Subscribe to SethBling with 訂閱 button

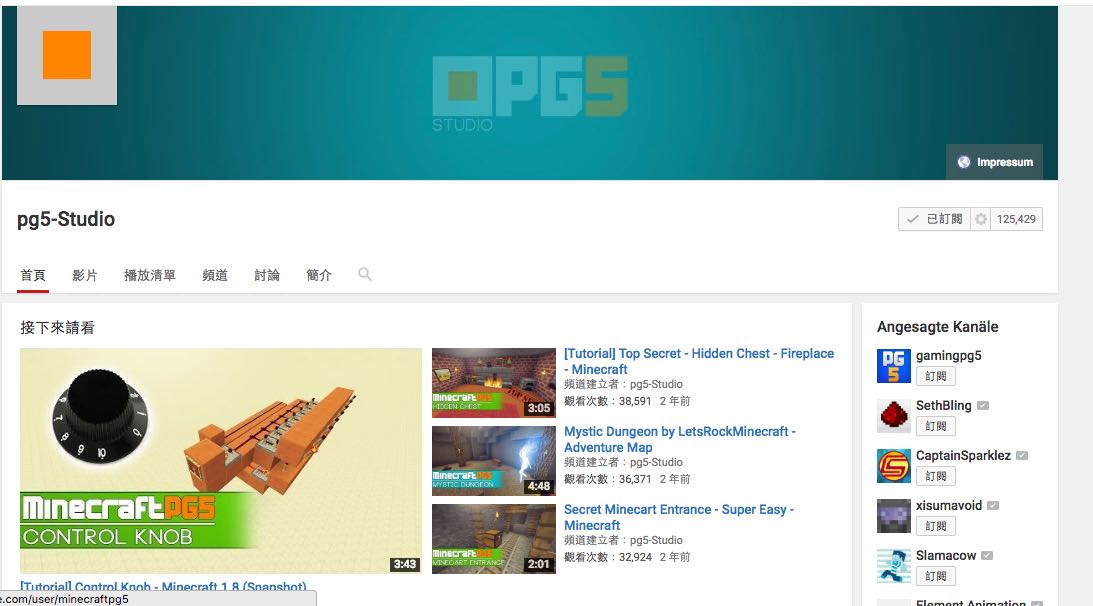pyautogui.click(x=935, y=426)
